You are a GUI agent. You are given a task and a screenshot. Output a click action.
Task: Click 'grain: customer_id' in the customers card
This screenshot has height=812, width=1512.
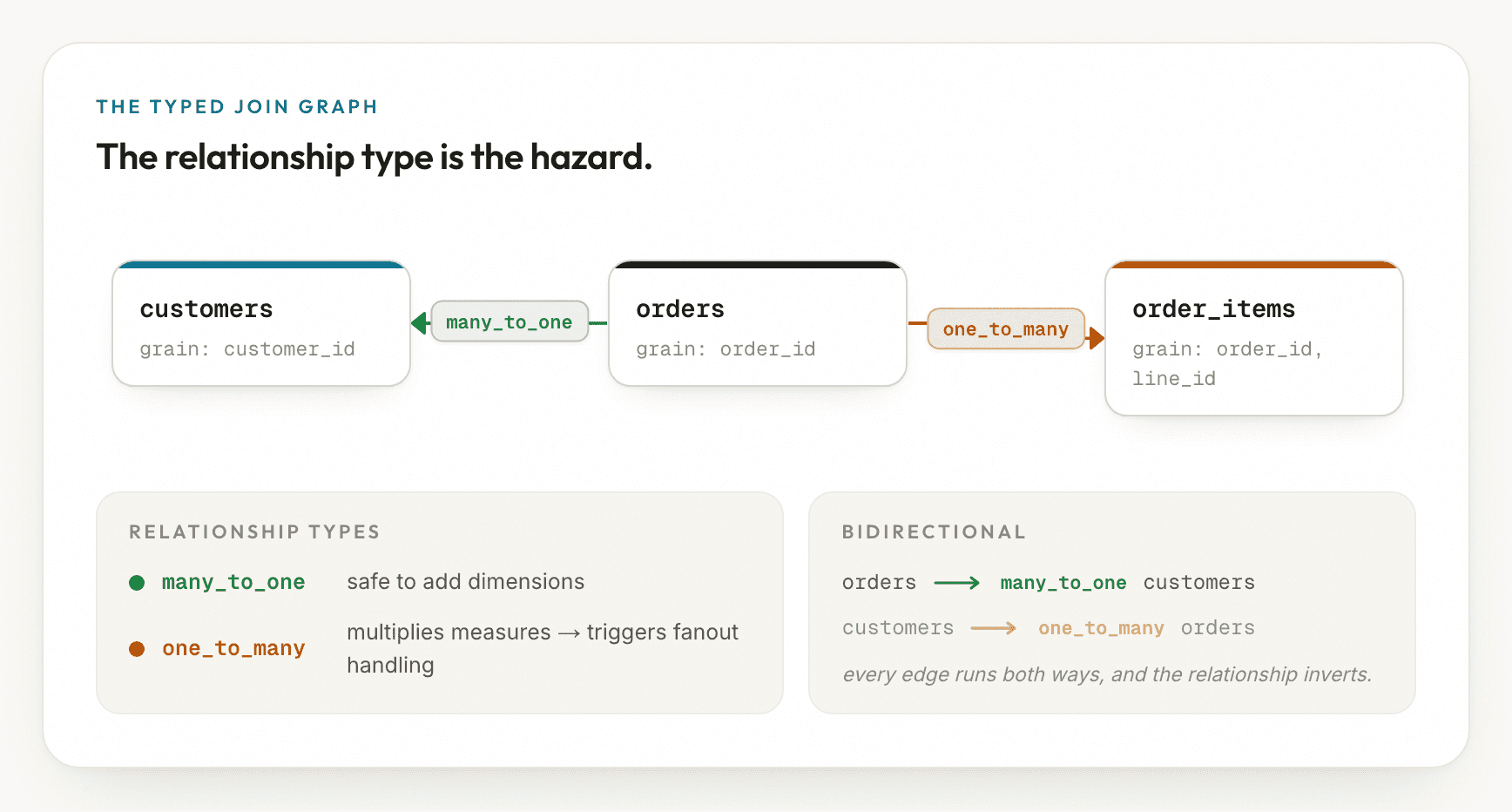(x=247, y=349)
